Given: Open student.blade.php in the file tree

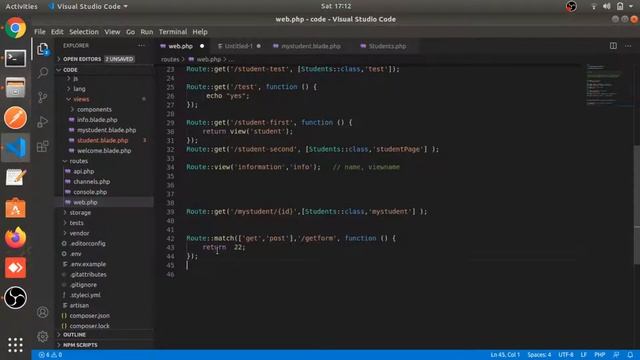Looking at the screenshot, I should [x=102, y=140].
